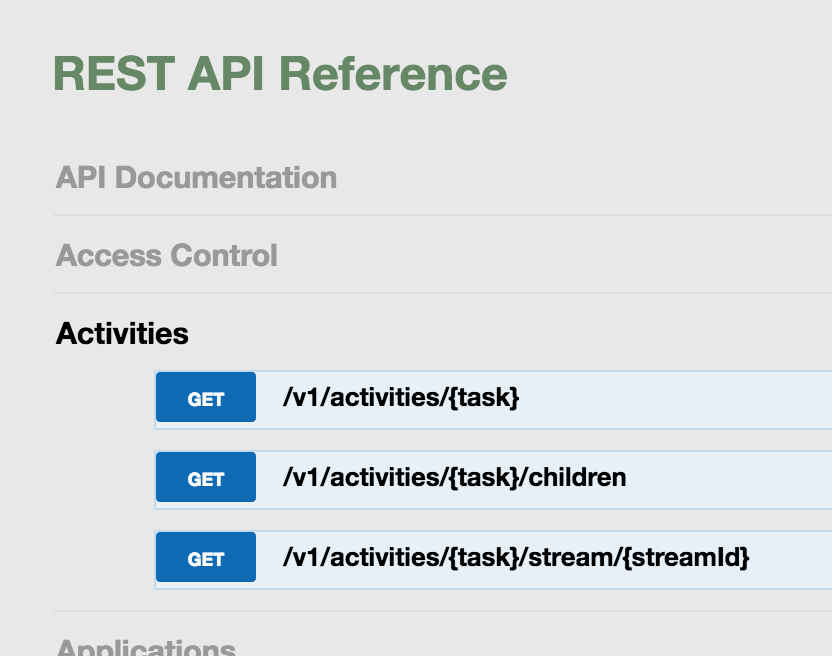Click the REST API Reference page title
Image resolution: width=832 pixels, height=656 pixels.
280,74
